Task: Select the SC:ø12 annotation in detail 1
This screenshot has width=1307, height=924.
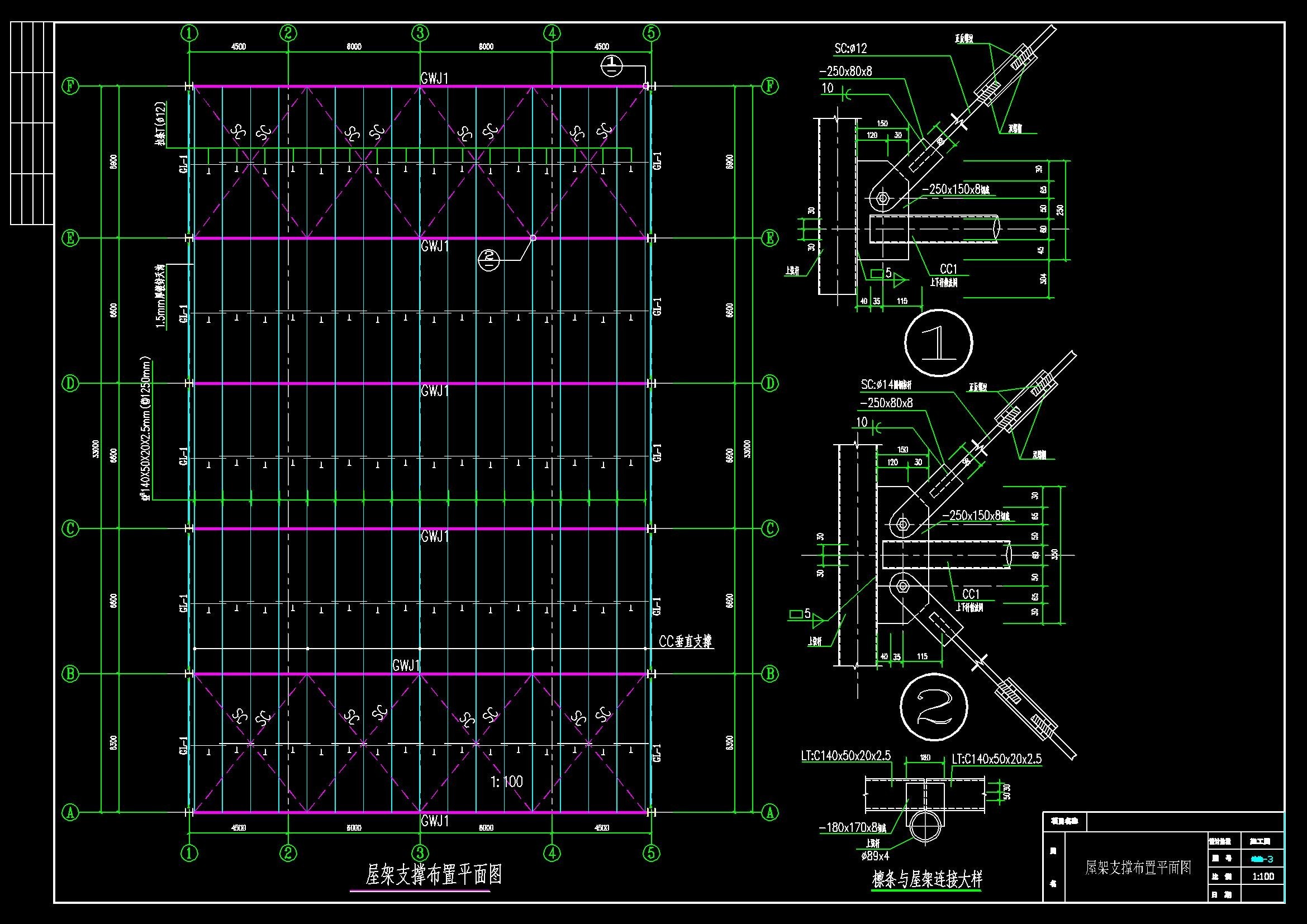Action: point(850,49)
